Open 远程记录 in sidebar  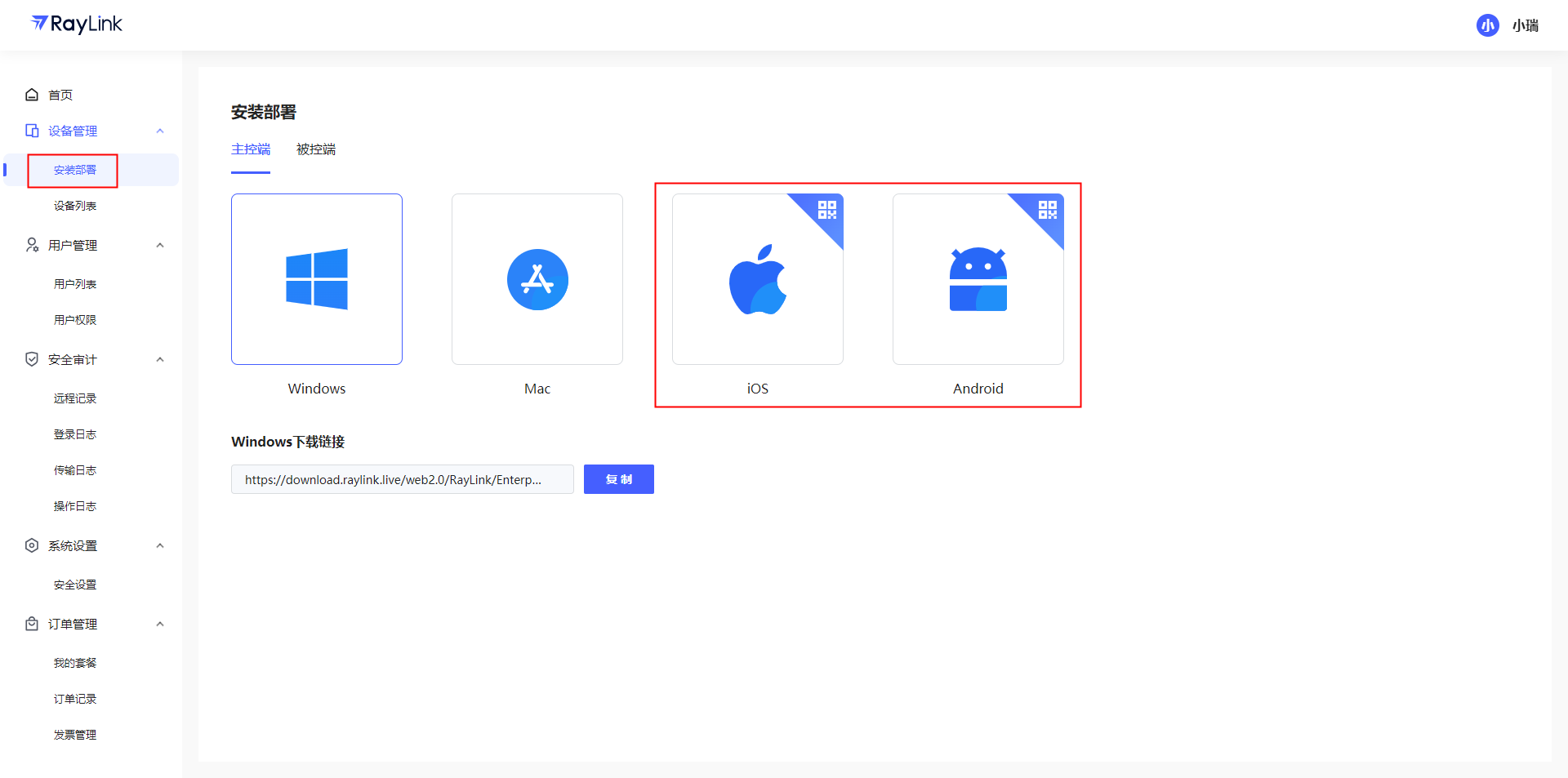pyautogui.click(x=75, y=398)
